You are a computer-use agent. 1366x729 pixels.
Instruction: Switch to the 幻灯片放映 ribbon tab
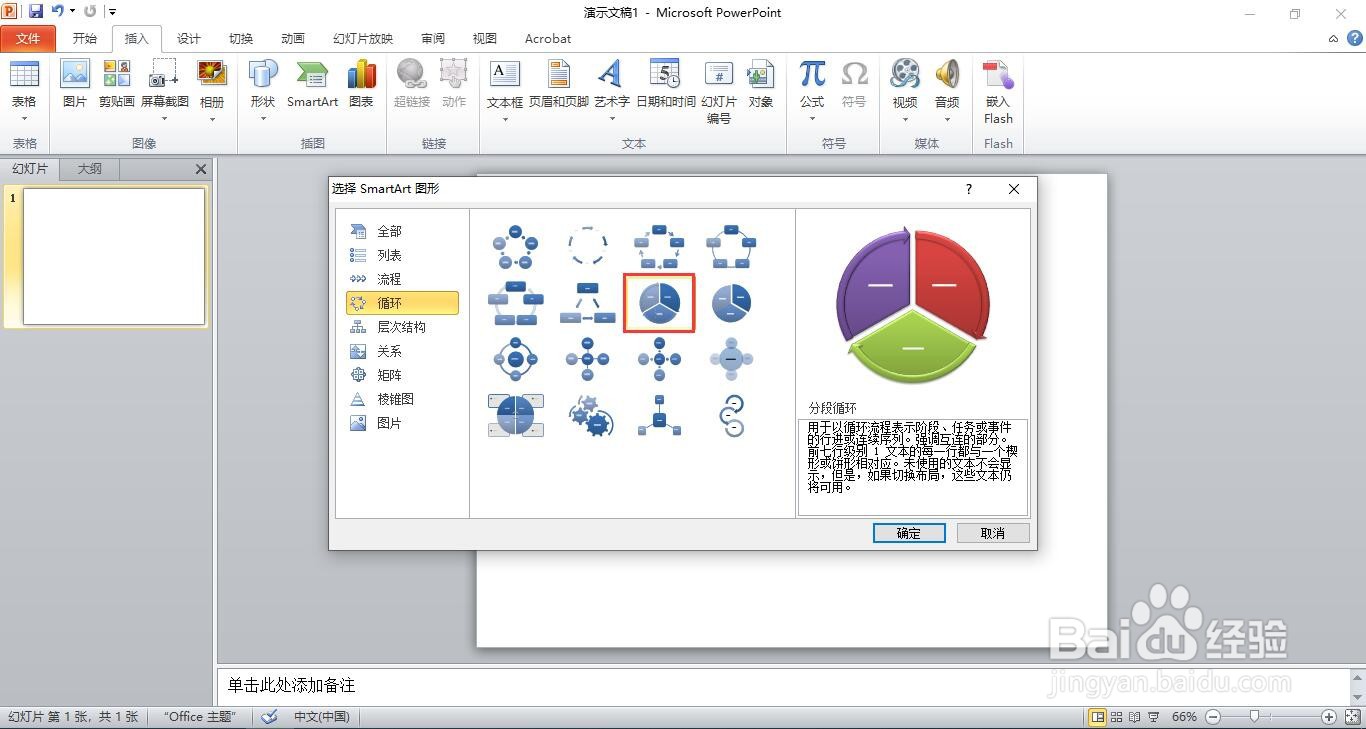tap(363, 39)
